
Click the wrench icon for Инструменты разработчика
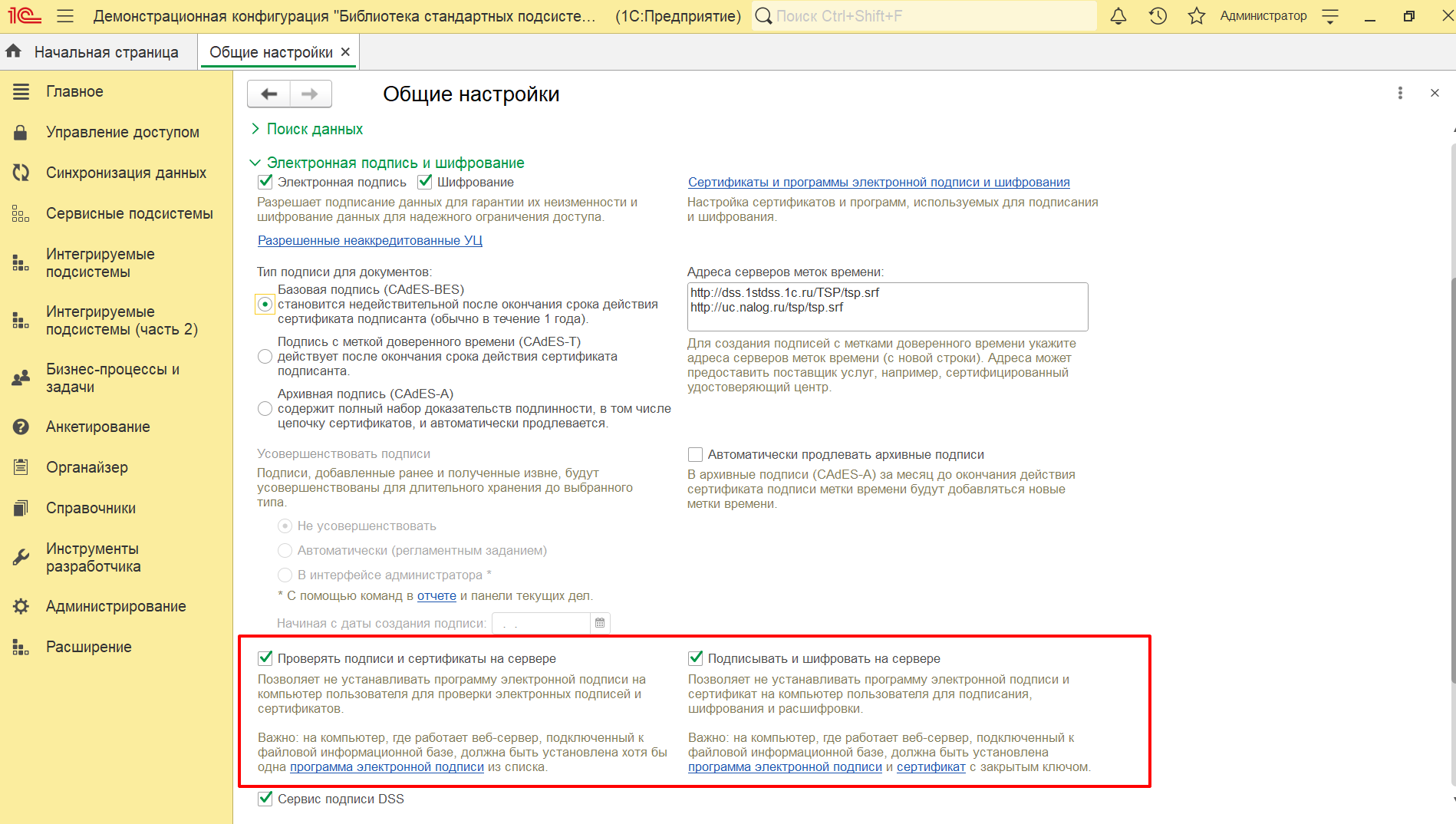pos(21,558)
